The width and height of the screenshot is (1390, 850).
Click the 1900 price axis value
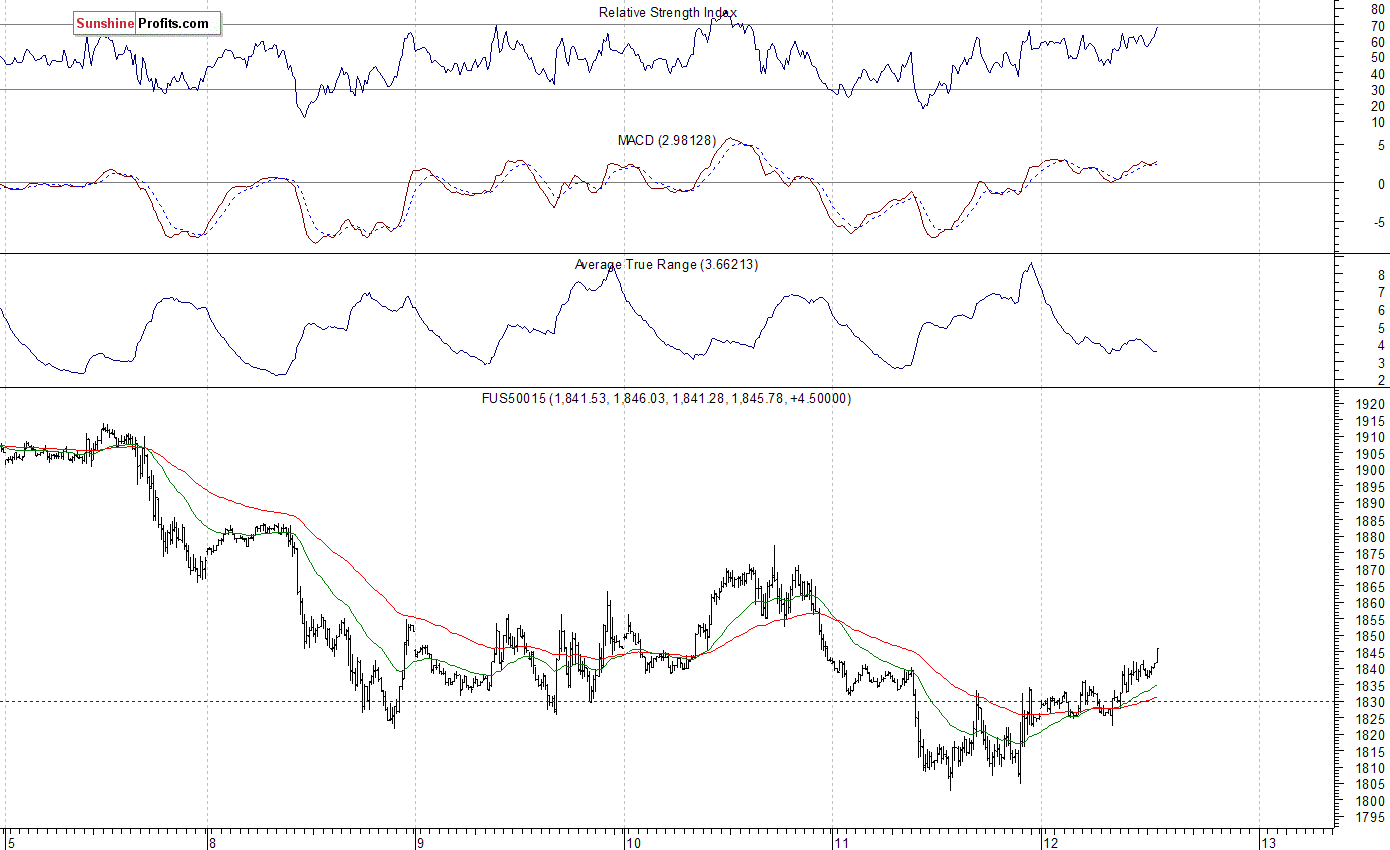coord(1369,470)
